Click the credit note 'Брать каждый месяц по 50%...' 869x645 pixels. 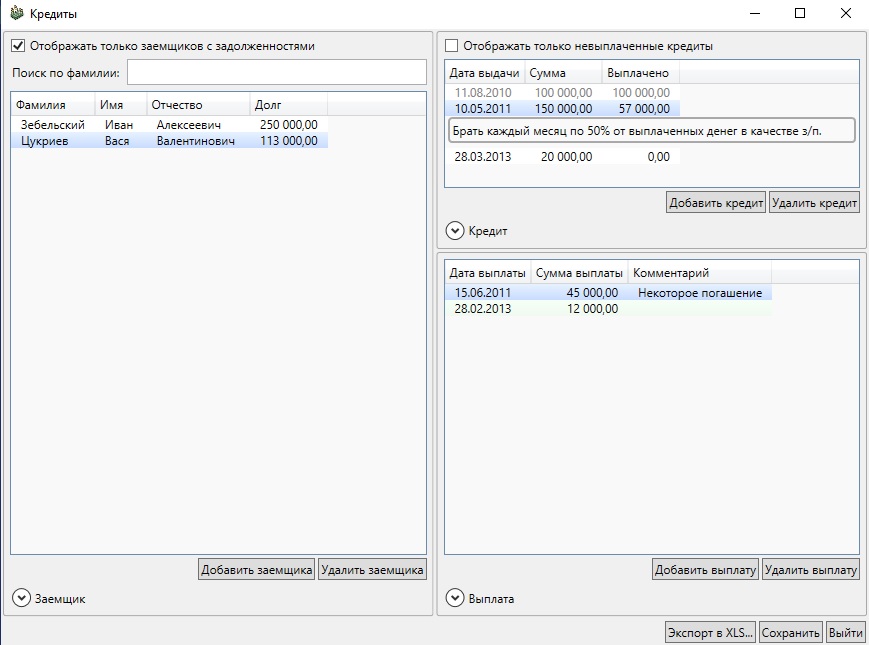[652, 131]
